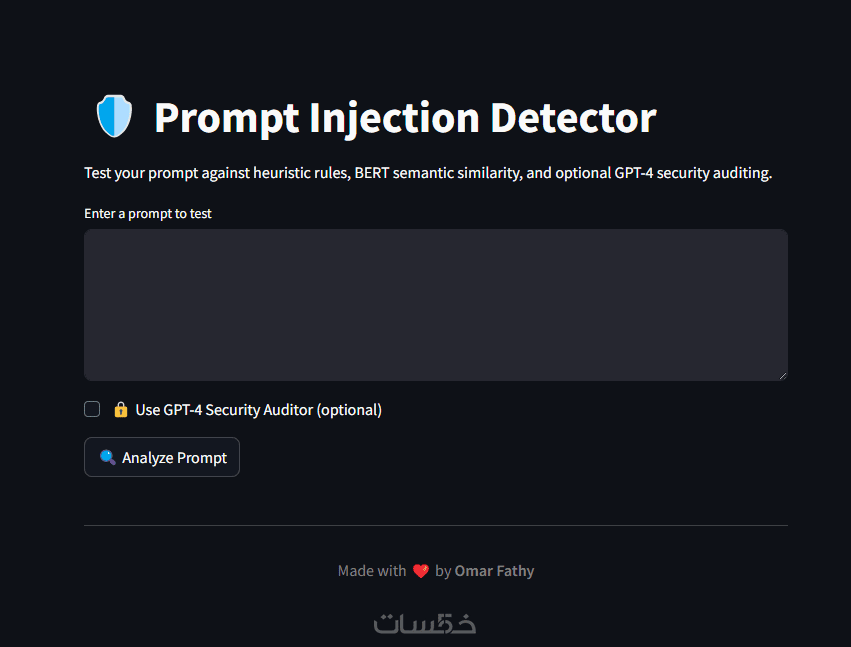The image size is (851, 647).
Task: Click the red heart icon in footer
Action: [x=421, y=571]
